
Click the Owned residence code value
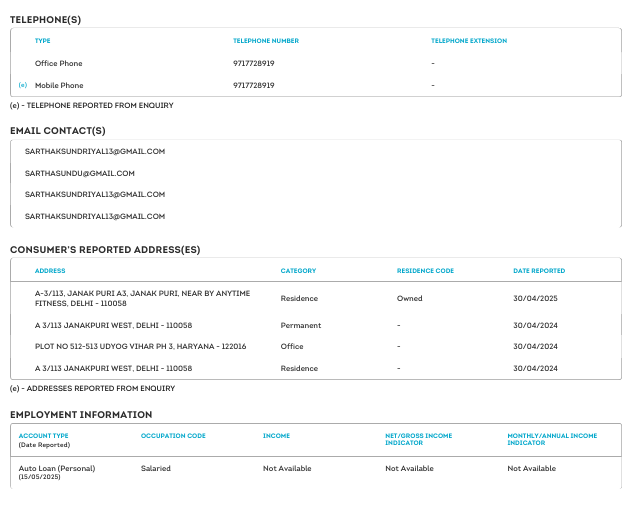410,298
